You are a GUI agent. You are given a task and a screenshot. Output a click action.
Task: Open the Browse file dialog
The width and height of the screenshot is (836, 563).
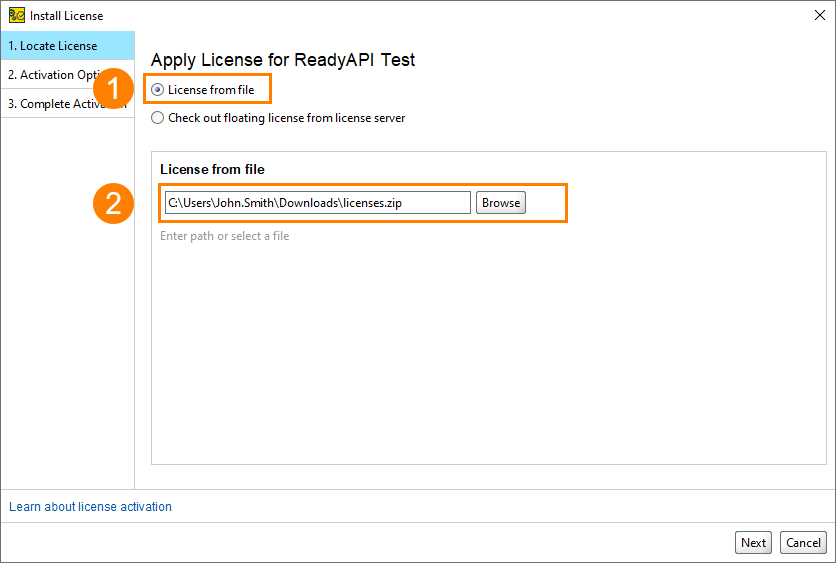click(501, 203)
